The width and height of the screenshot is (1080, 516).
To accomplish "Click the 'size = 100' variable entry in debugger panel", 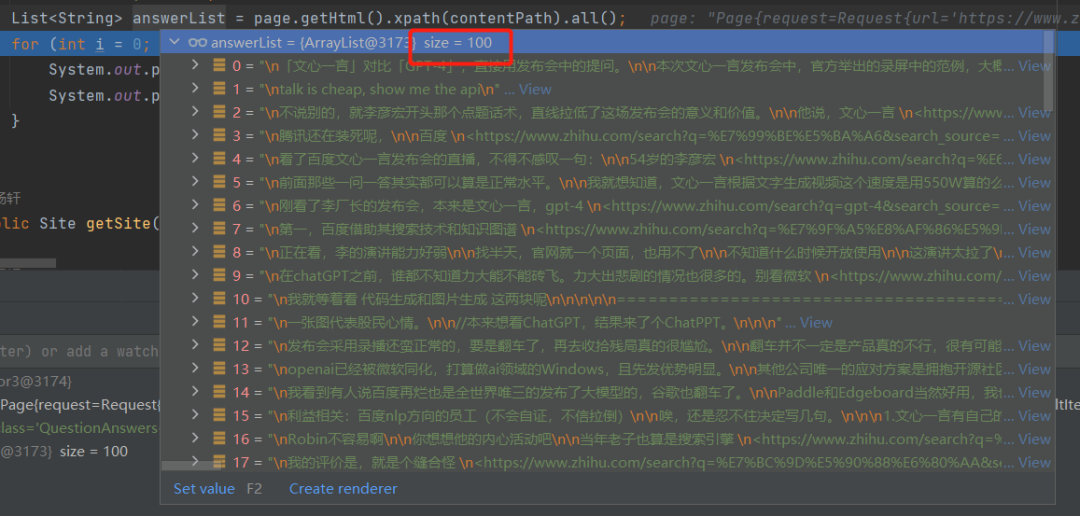I will (x=94, y=451).
